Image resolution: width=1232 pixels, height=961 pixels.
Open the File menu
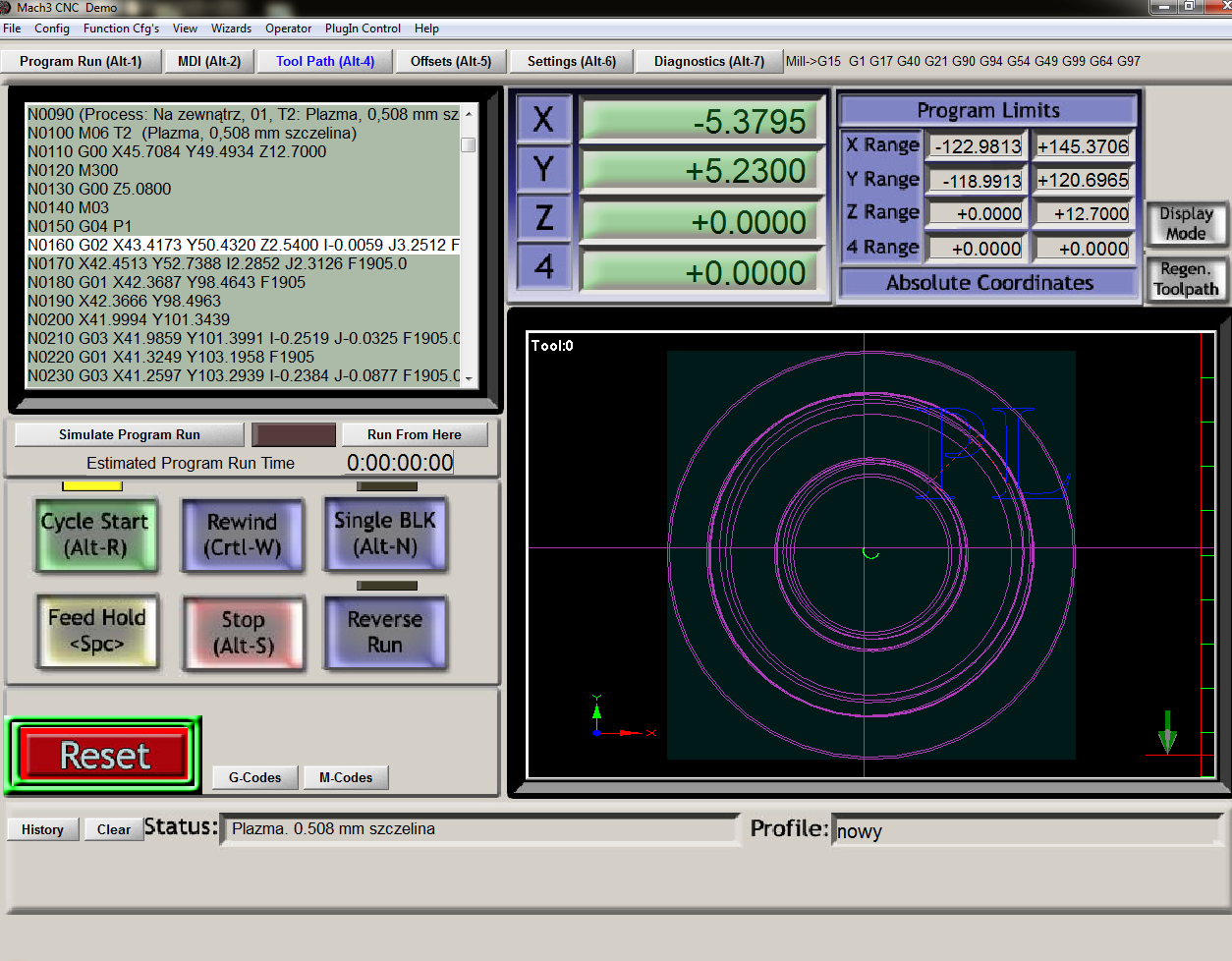pos(12,28)
